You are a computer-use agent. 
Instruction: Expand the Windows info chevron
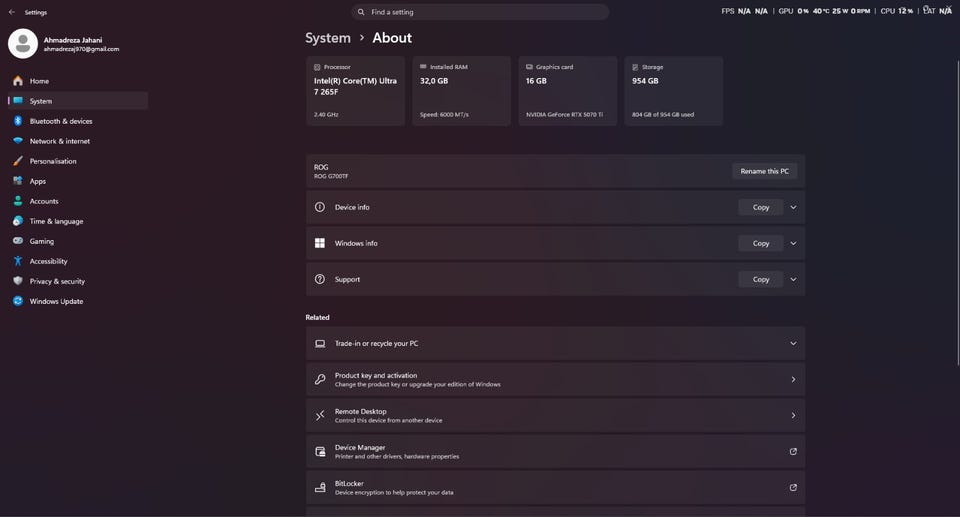(793, 243)
